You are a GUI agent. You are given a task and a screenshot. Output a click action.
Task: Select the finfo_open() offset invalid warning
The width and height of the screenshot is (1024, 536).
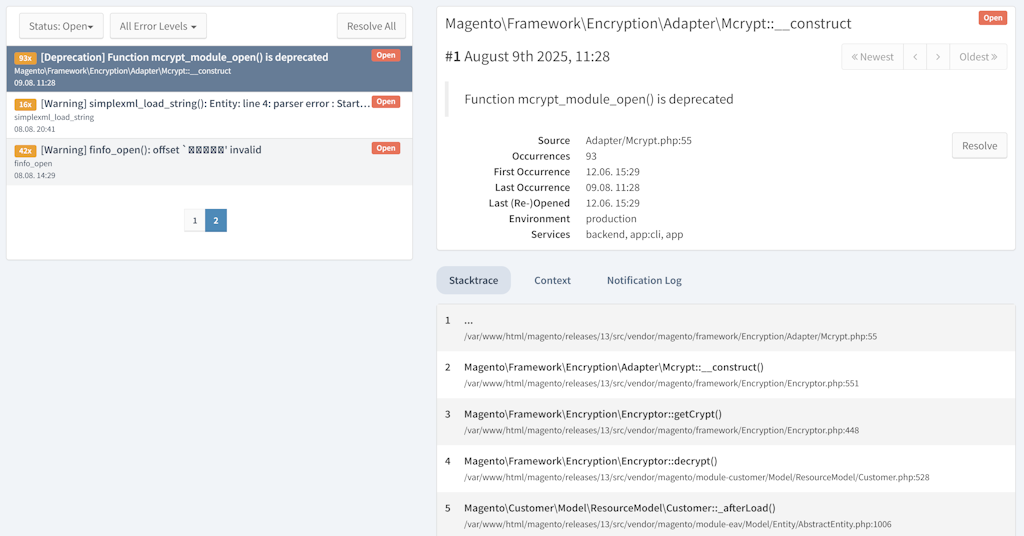pos(209,161)
